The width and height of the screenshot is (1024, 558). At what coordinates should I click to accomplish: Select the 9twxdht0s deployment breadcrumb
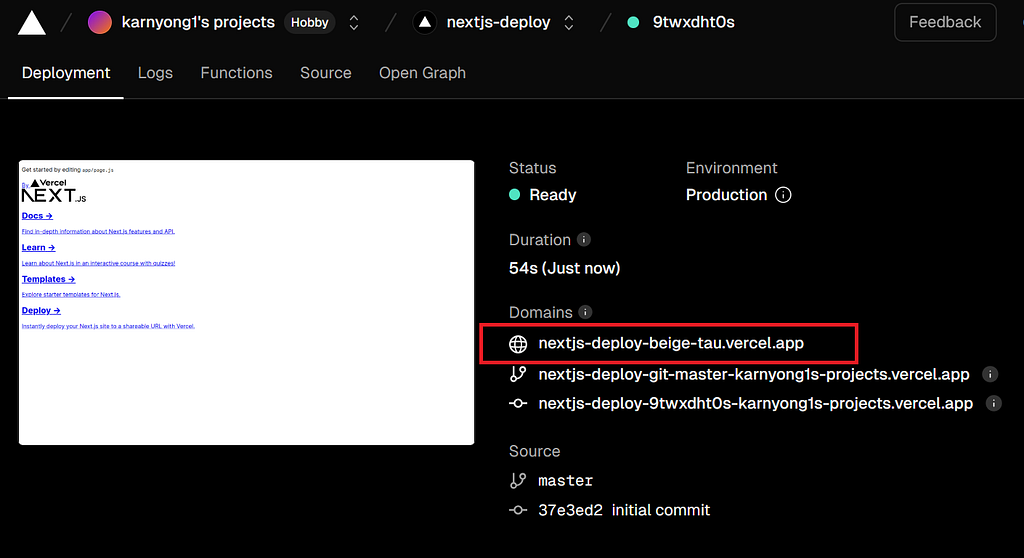[x=694, y=22]
